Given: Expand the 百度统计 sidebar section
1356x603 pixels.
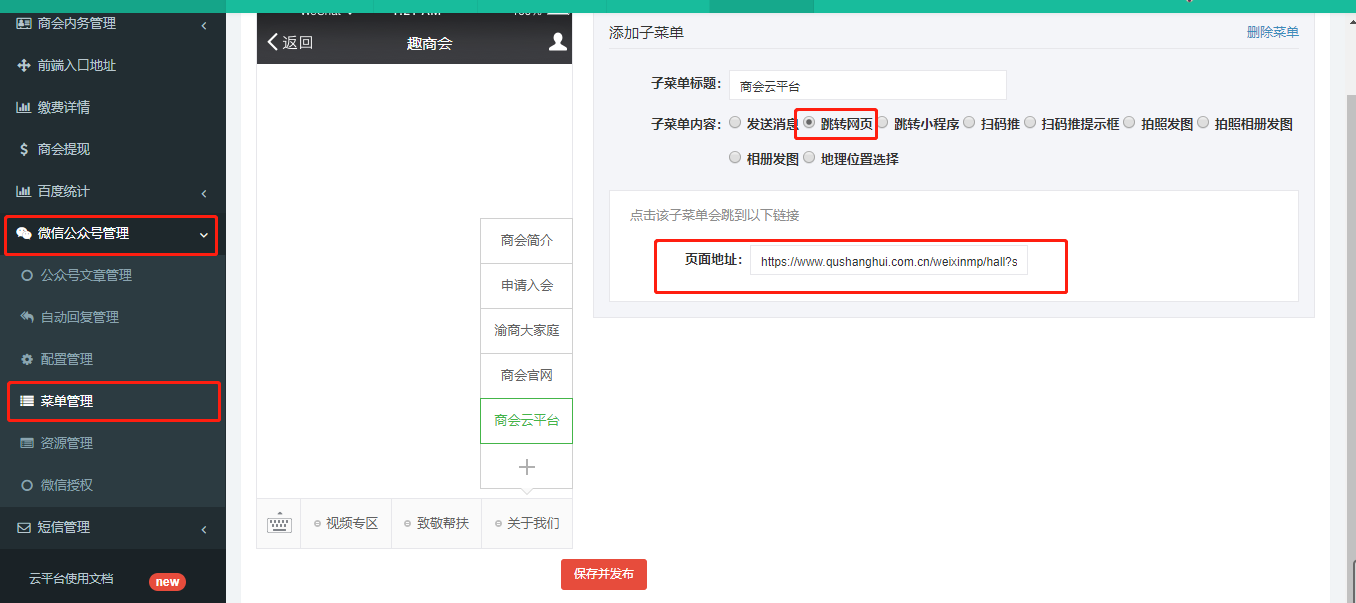Looking at the screenshot, I should click(204, 192).
